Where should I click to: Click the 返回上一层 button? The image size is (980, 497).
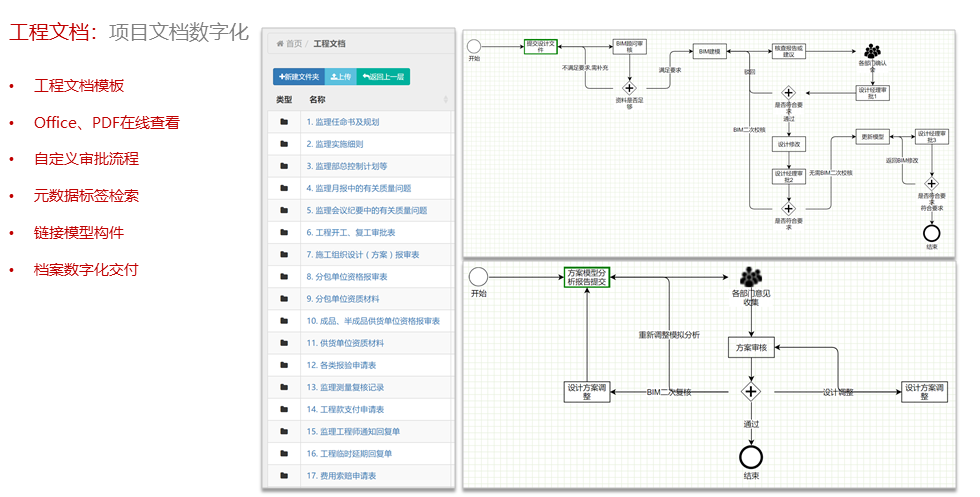[x=383, y=77]
